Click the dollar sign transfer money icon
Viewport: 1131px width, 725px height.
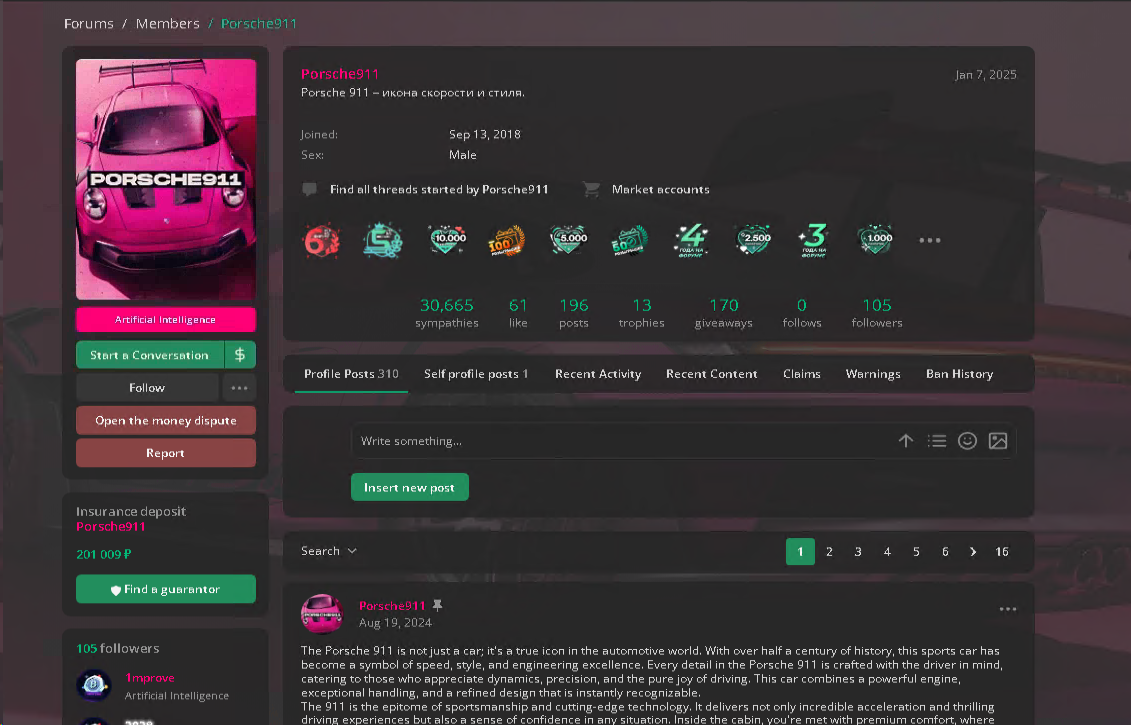click(x=240, y=355)
